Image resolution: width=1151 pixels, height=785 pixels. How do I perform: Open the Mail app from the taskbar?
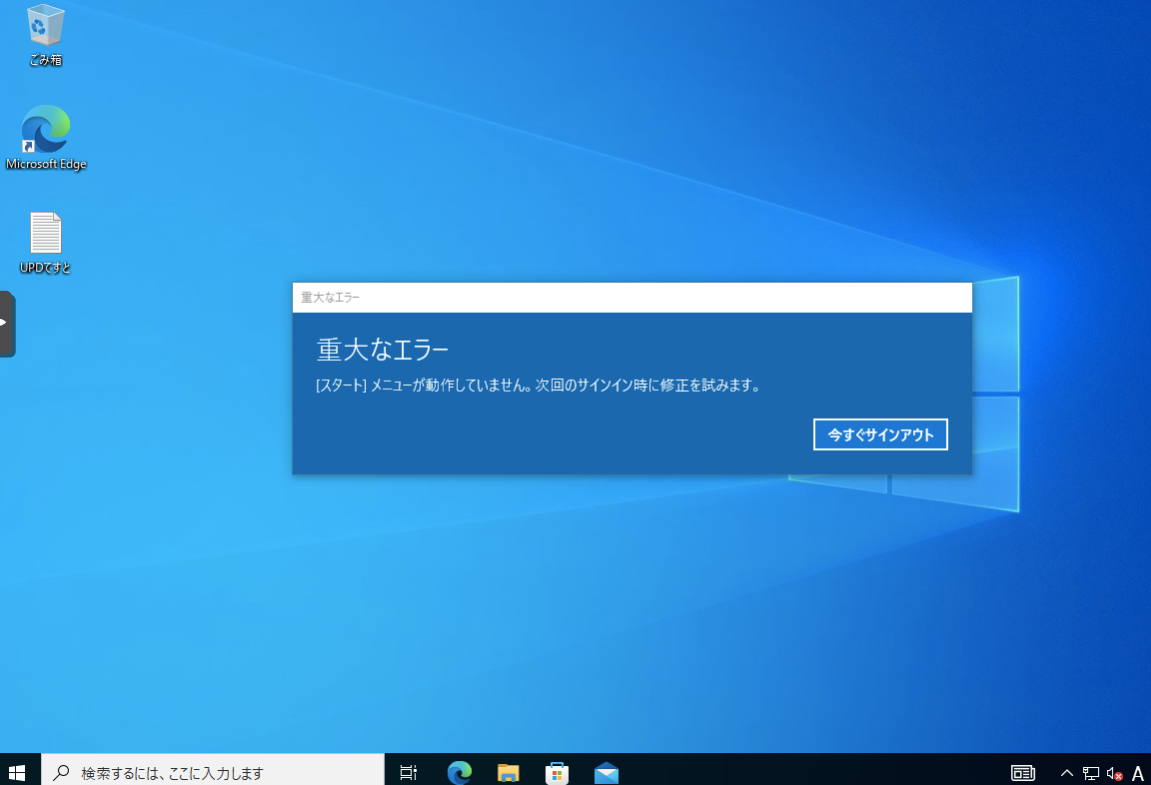[606, 773]
